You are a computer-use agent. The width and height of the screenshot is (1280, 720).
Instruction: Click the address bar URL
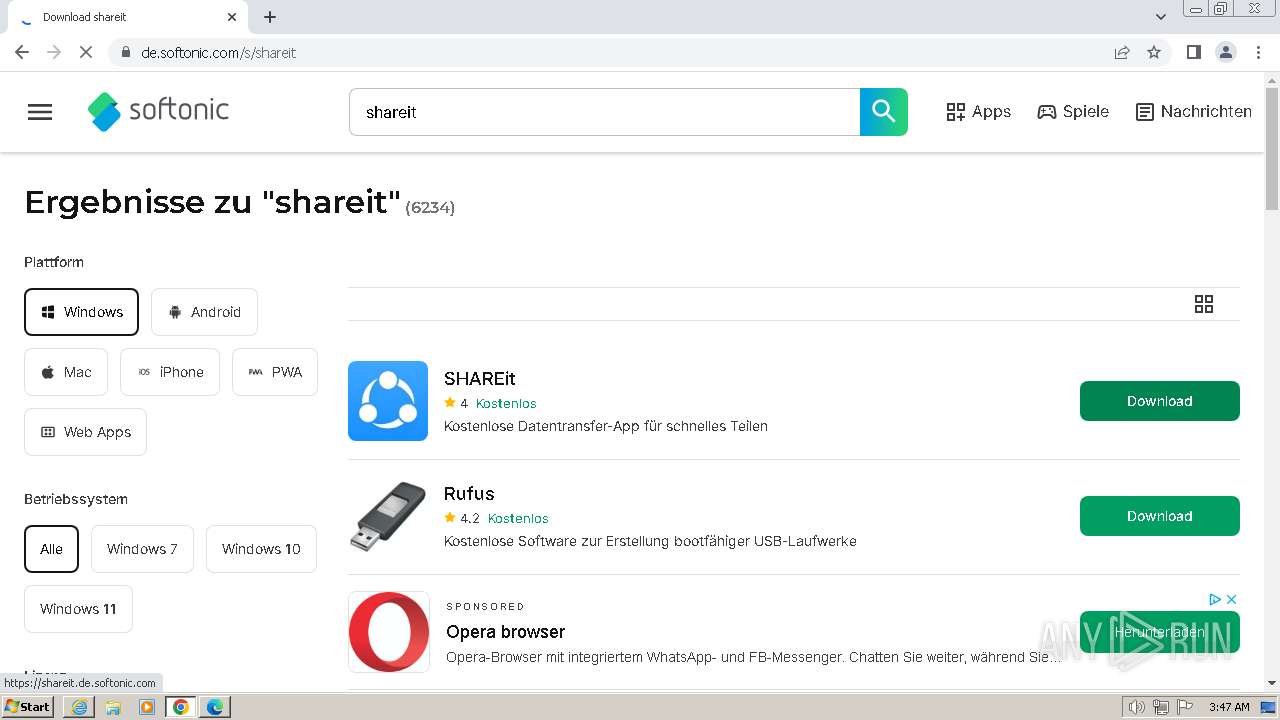[219, 53]
